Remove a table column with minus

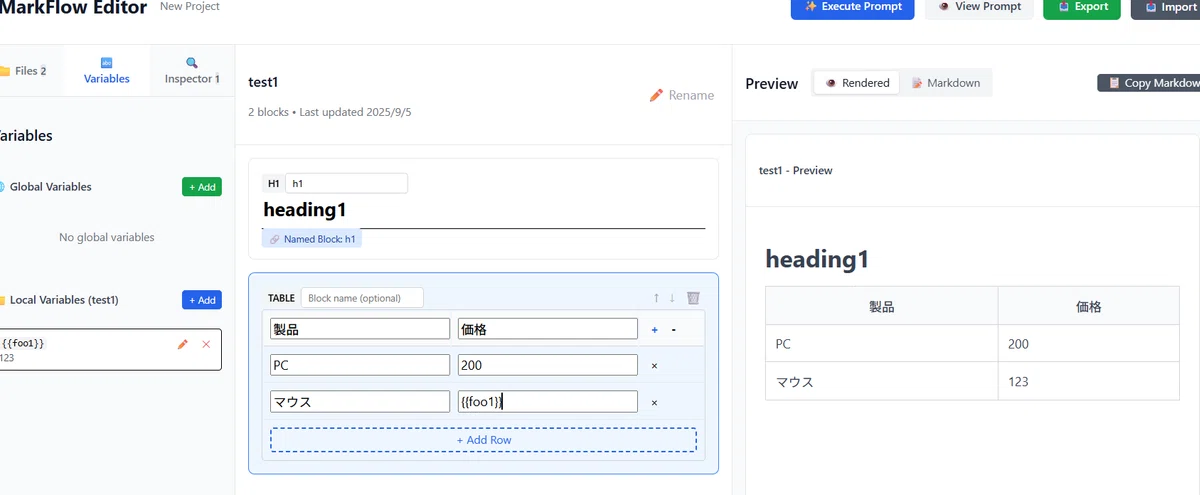point(674,329)
